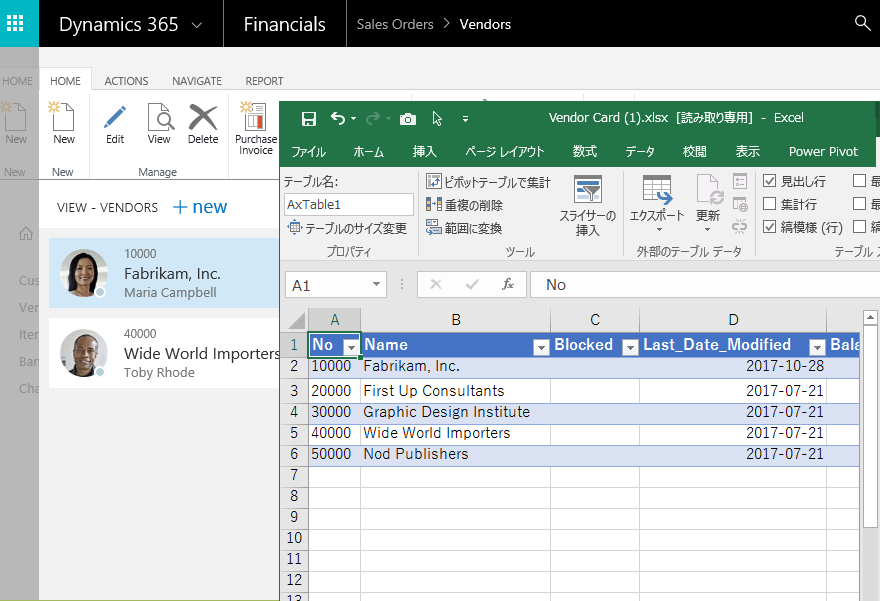The height and width of the screenshot is (601, 880).
Task: Click 重複の削除 tool
Action: pos(465,205)
